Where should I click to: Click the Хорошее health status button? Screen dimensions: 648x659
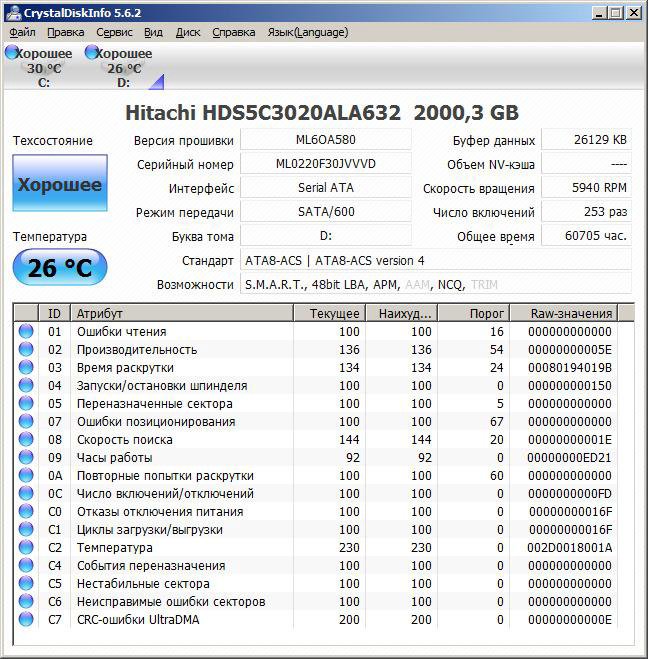pyautogui.click(x=60, y=184)
